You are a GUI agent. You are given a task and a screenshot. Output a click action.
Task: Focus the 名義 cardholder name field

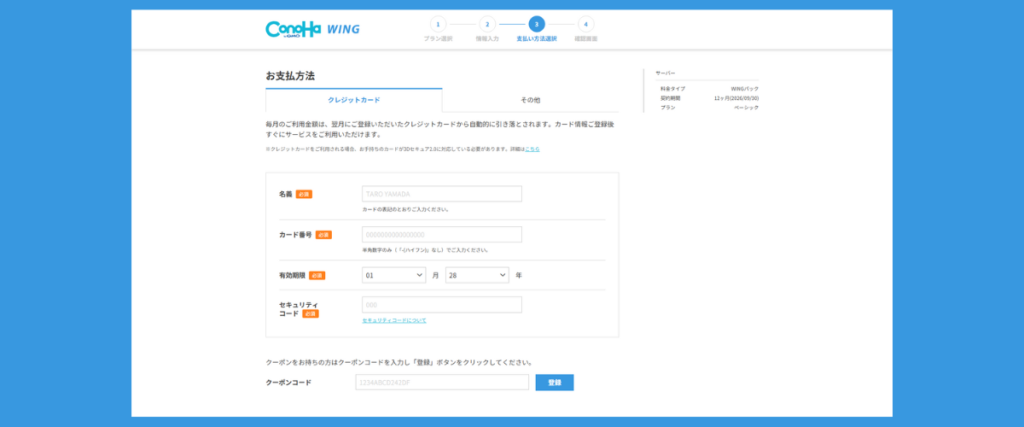click(x=441, y=194)
